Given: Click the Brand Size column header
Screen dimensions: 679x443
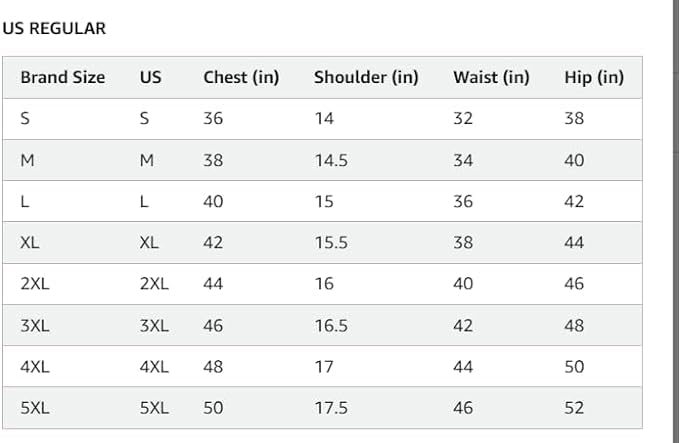Looking at the screenshot, I should [x=62, y=77].
